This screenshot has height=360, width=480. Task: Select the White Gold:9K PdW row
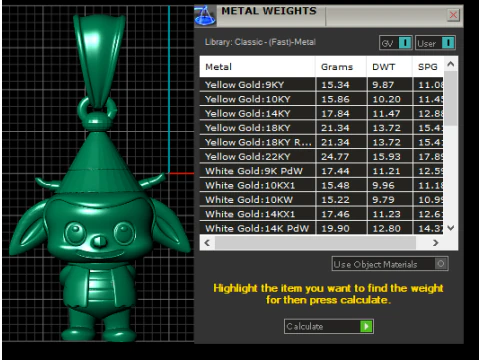click(x=321, y=171)
